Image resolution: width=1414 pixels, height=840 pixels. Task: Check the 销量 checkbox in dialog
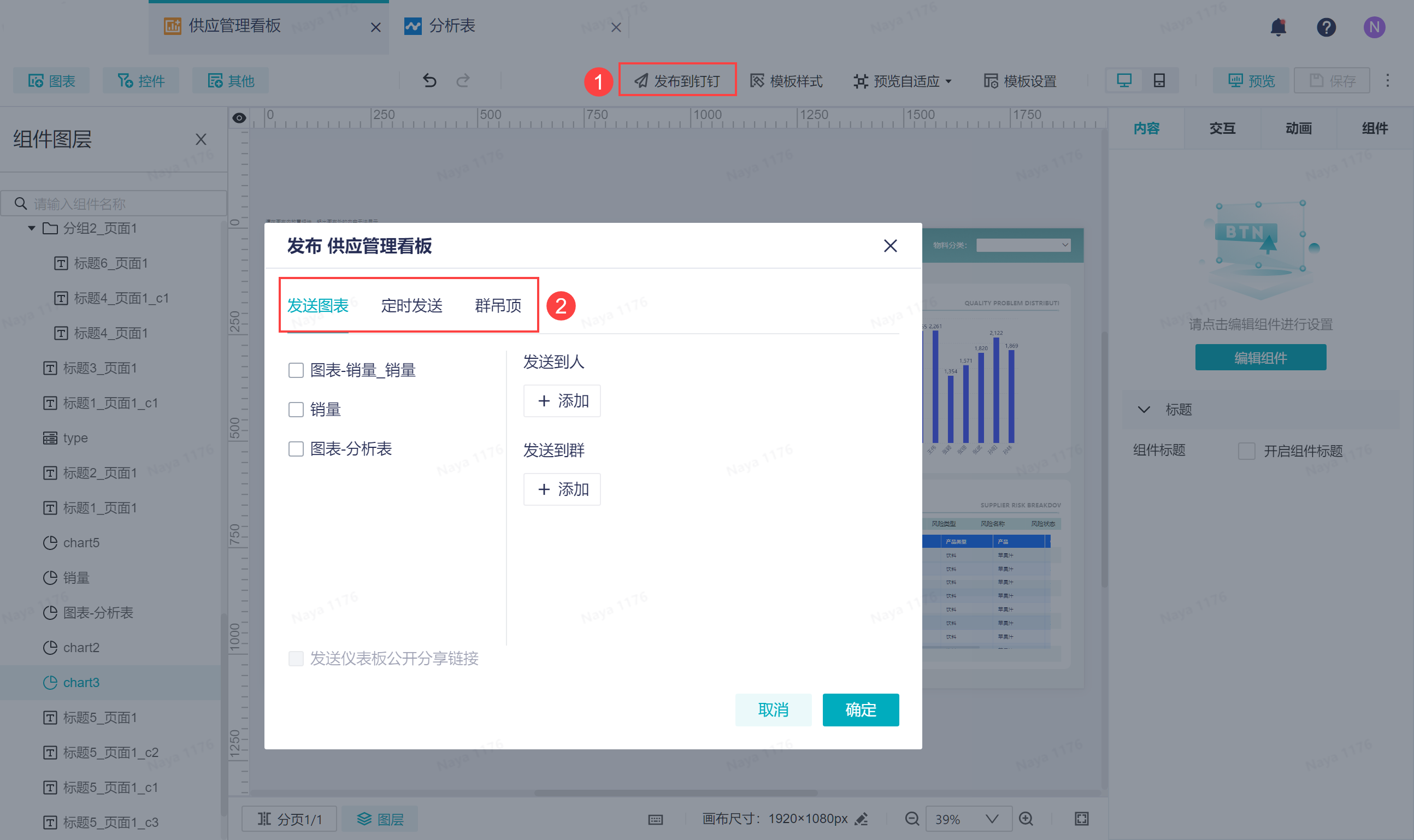click(296, 409)
